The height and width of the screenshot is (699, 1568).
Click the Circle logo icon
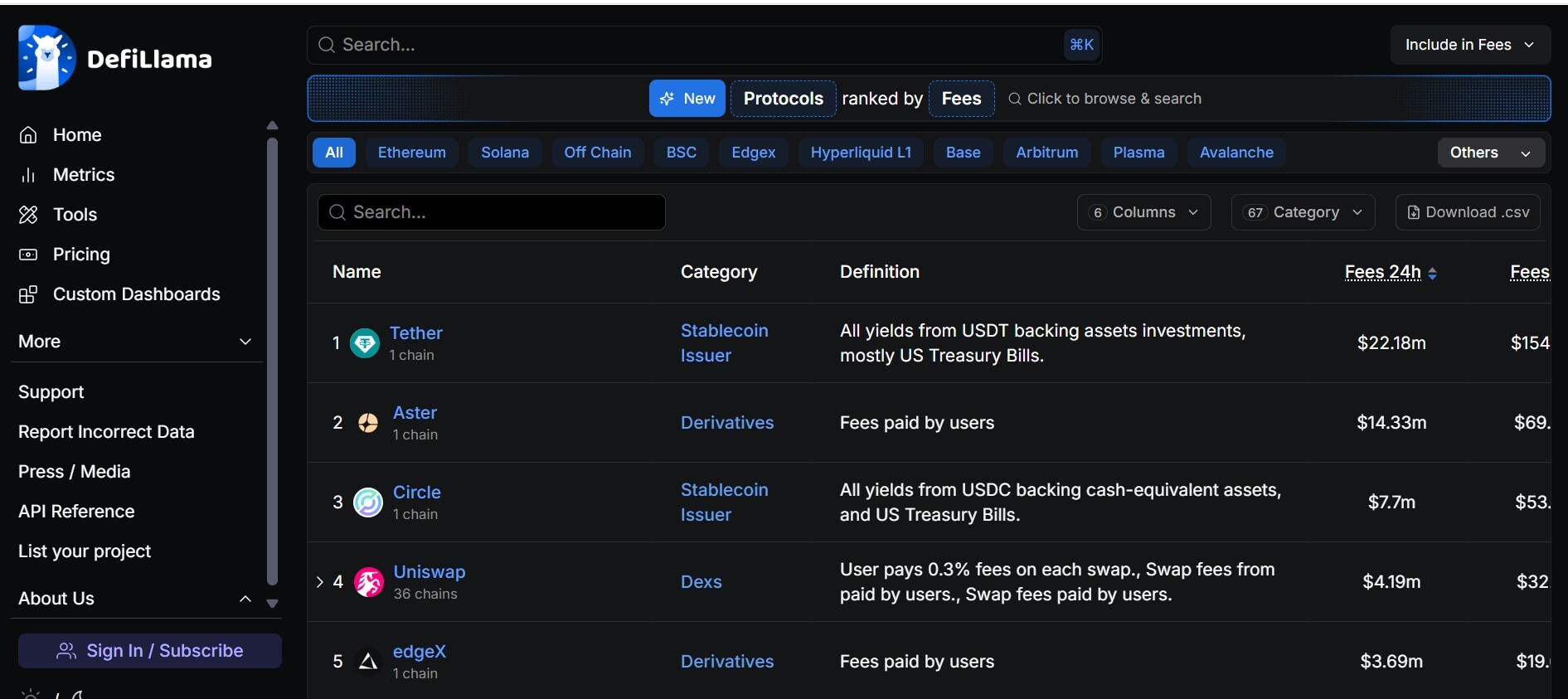coord(368,502)
